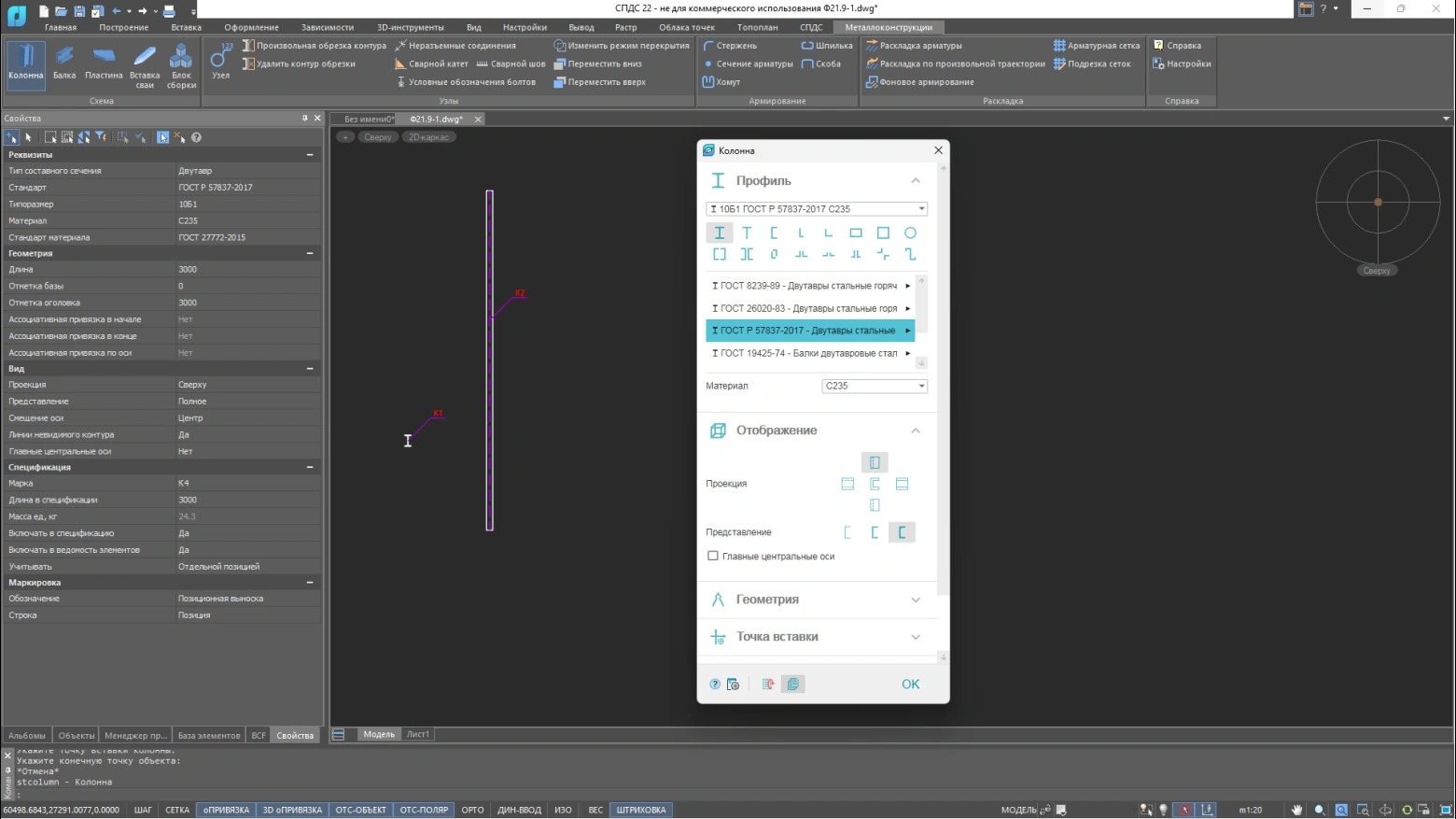
Task: Open the Материал C235 dropdown
Action: 874,386
